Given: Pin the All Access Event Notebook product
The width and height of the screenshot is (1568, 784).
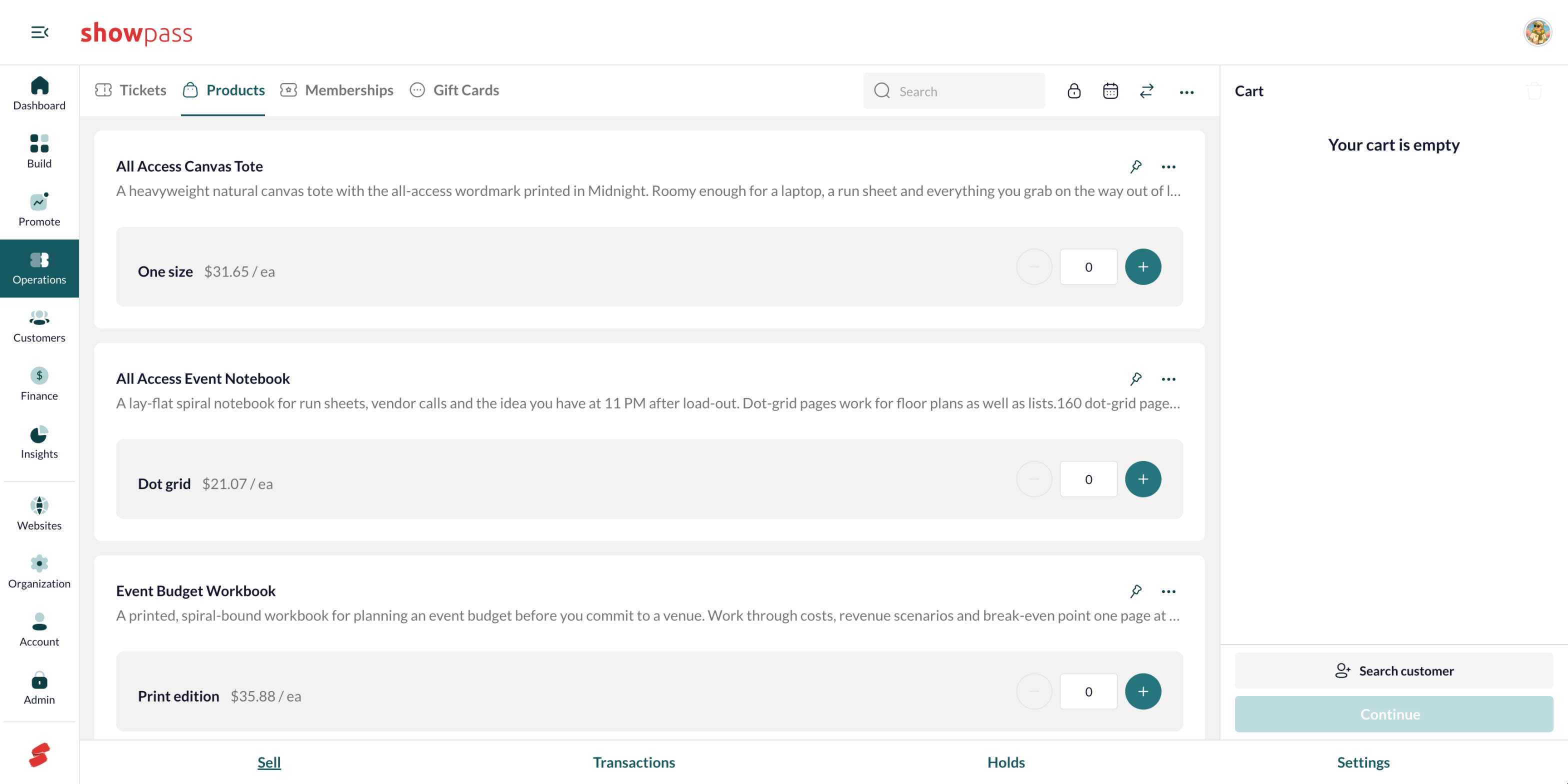Looking at the screenshot, I should 1136,378.
